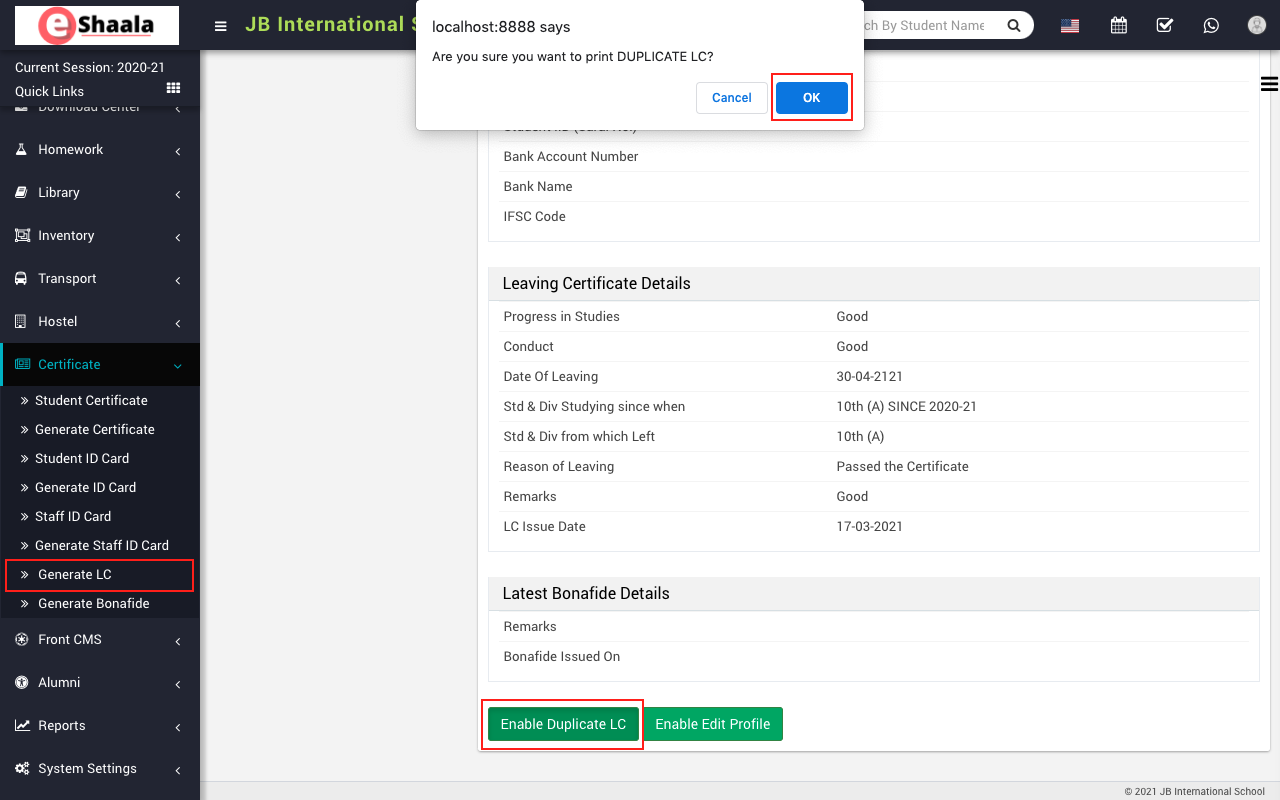Click the eShaala logo
The height and width of the screenshot is (800, 1280).
[97, 26]
